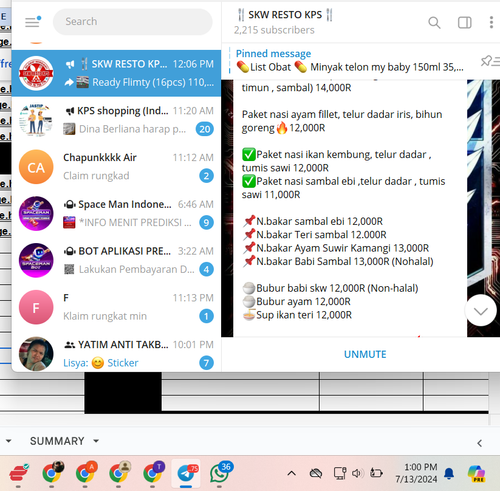The height and width of the screenshot is (491, 500).
Task: Open the channel three-dot options menu
Action: click(x=491, y=22)
